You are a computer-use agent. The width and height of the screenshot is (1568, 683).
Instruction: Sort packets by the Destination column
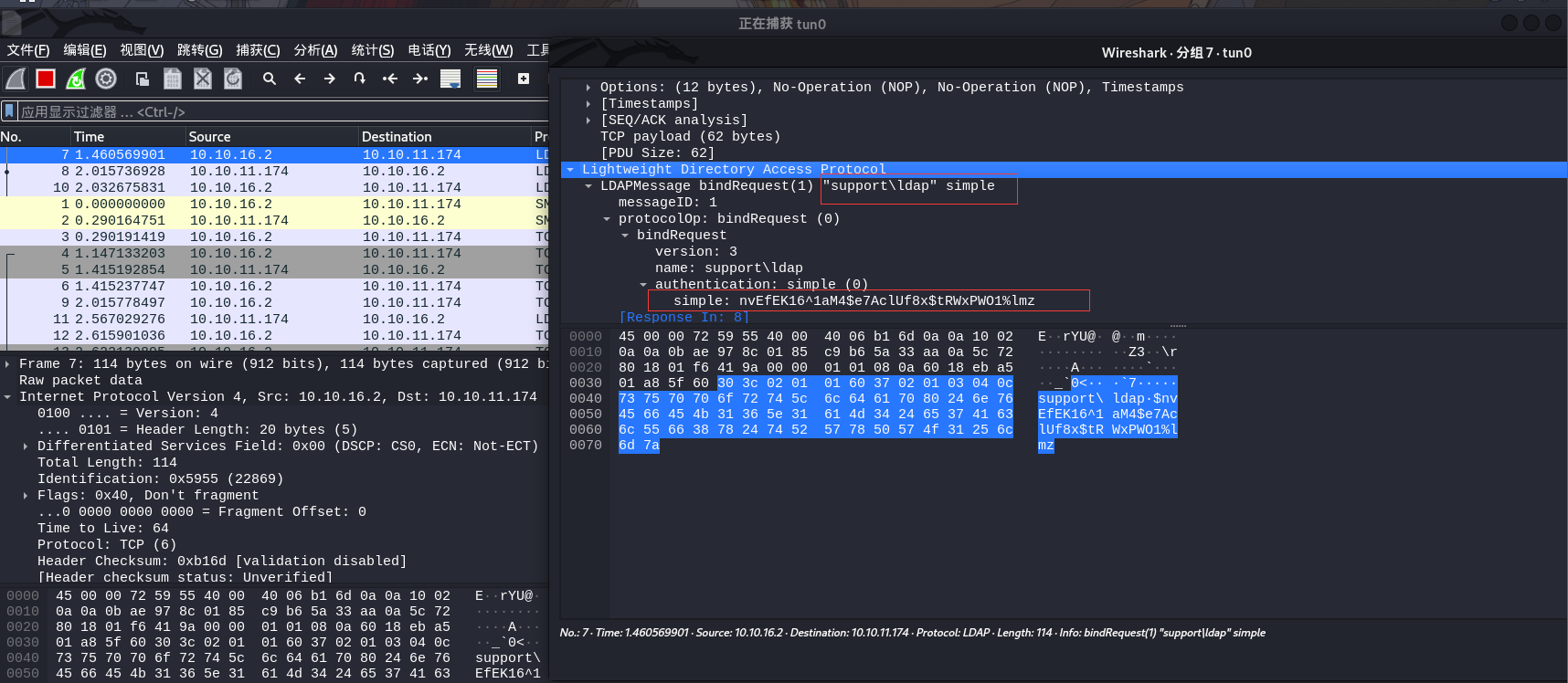(x=445, y=137)
